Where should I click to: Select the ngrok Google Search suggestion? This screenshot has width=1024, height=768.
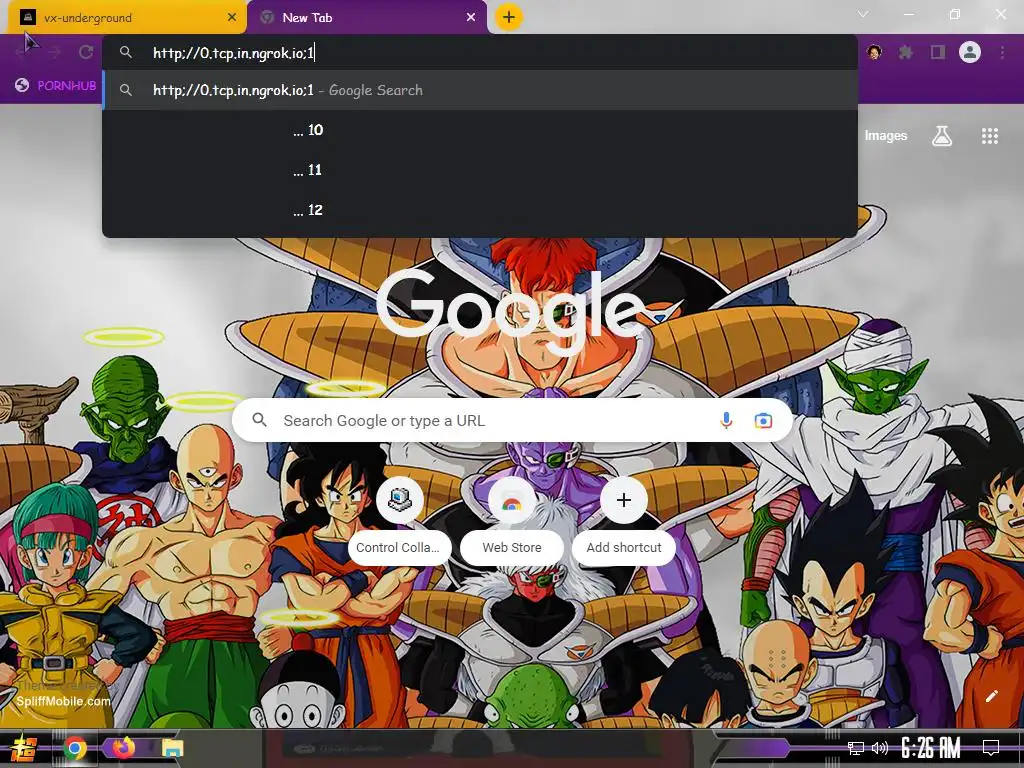point(480,90)
